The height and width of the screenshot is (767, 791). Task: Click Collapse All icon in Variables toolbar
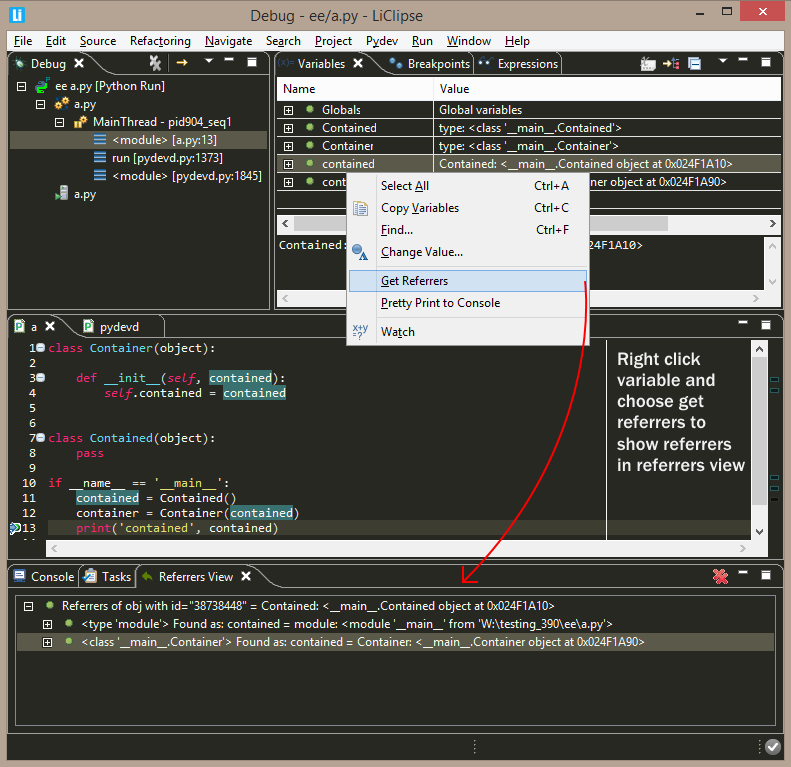(695, 64)
